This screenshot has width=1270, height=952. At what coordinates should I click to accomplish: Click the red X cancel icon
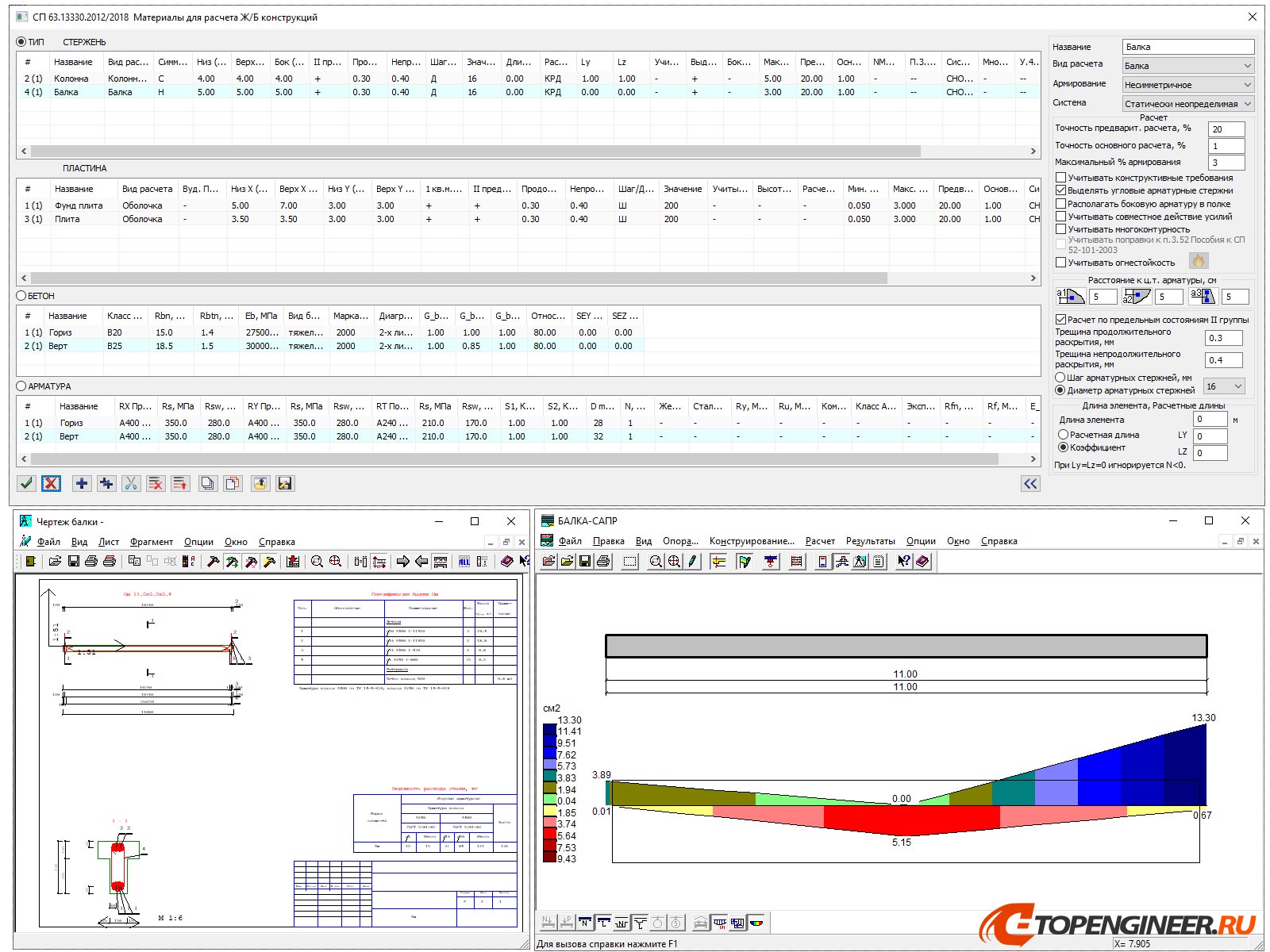pos(51,483)
